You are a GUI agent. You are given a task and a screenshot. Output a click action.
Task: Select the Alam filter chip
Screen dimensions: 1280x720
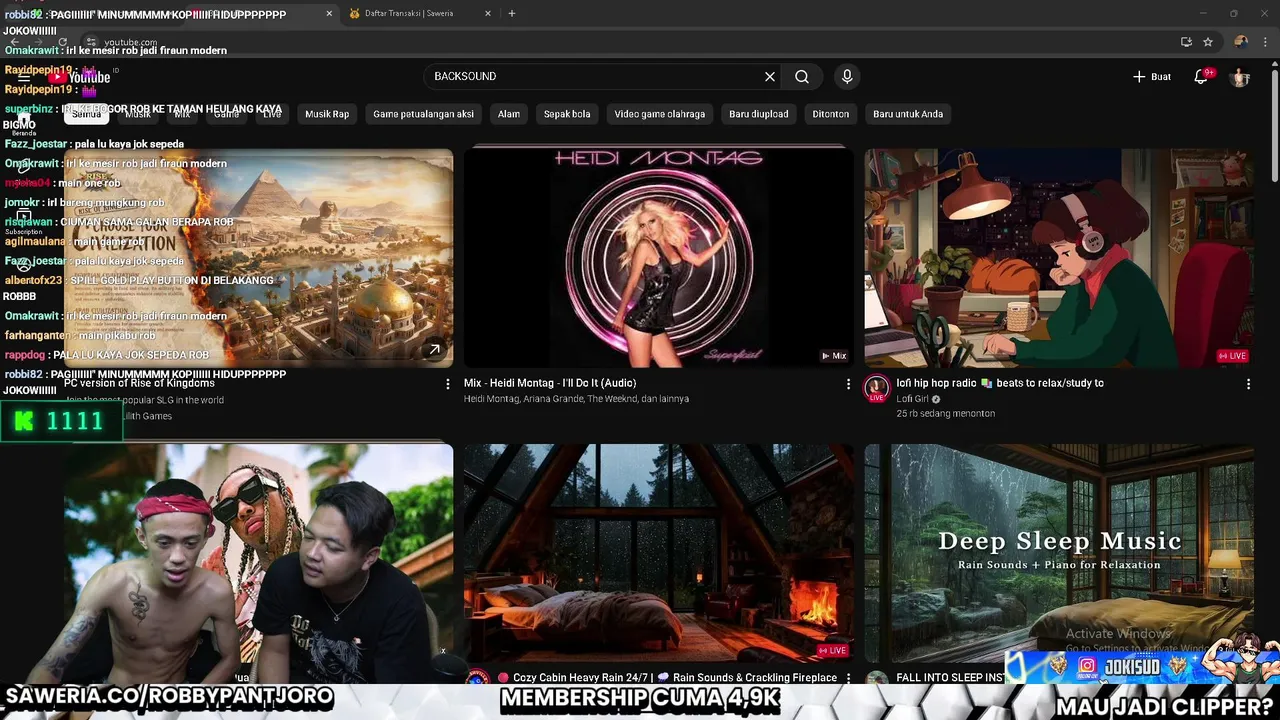coord(509,114)
